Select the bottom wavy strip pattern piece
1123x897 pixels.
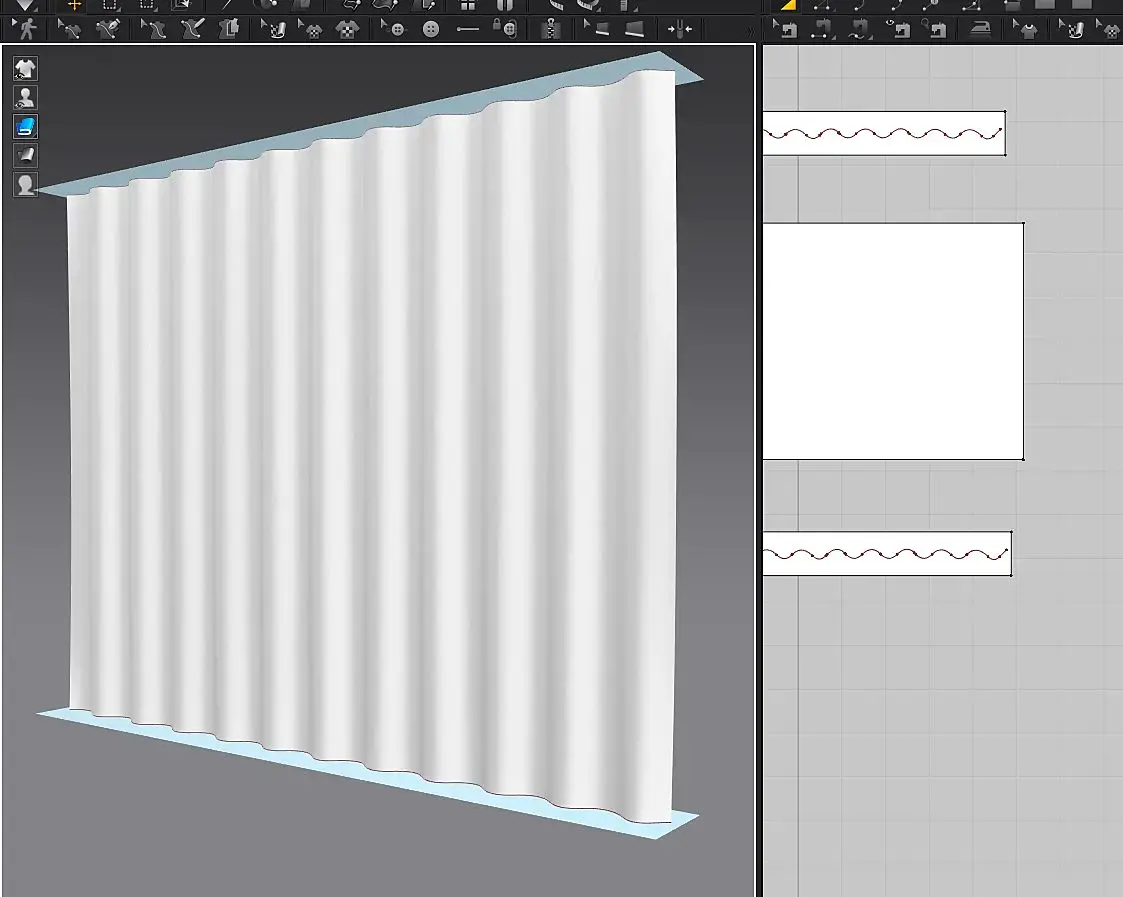887,553
